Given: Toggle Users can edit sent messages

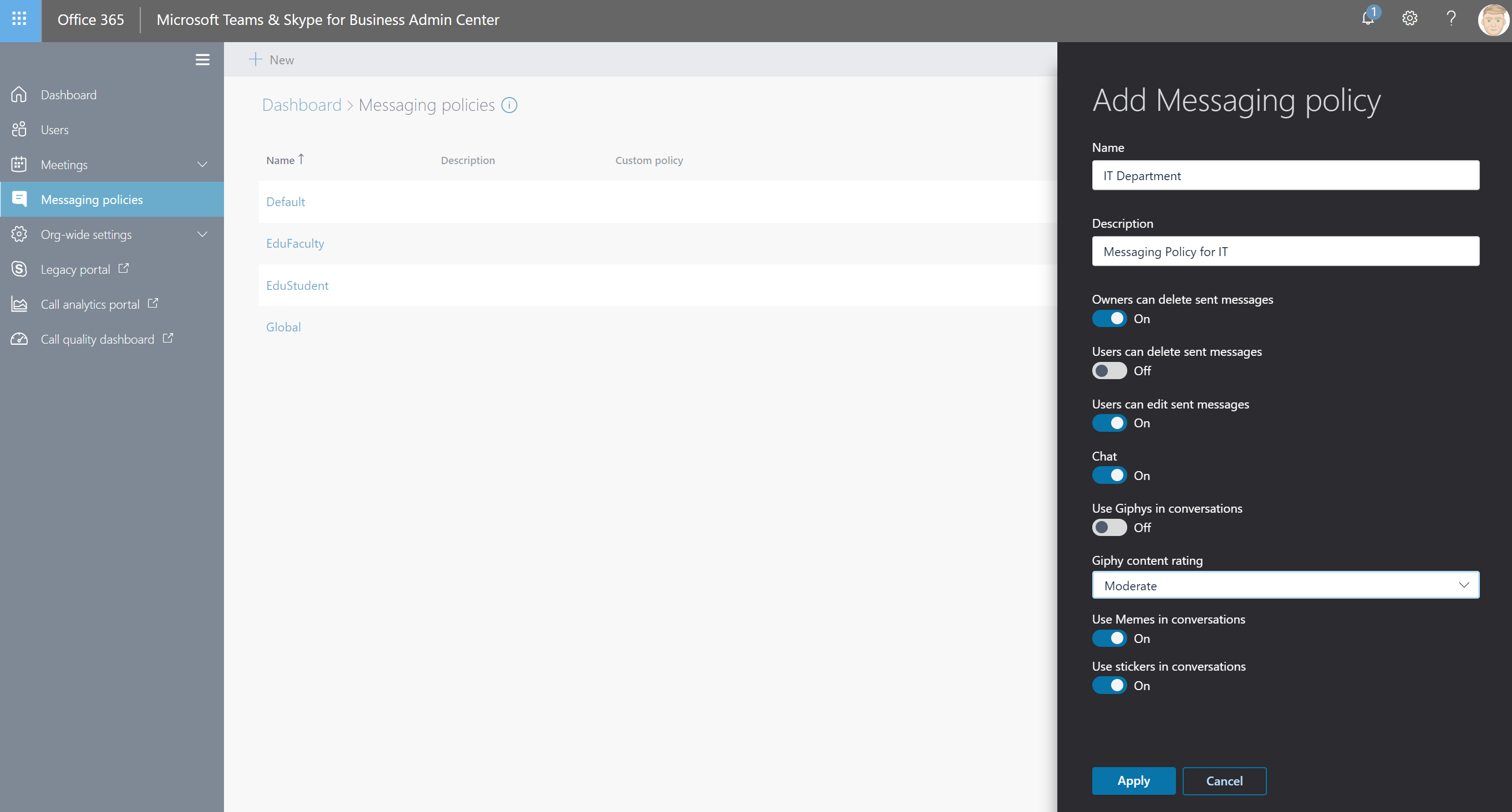Looking at the screenshot, I should pyautogui.click(x=1109, y=423).
